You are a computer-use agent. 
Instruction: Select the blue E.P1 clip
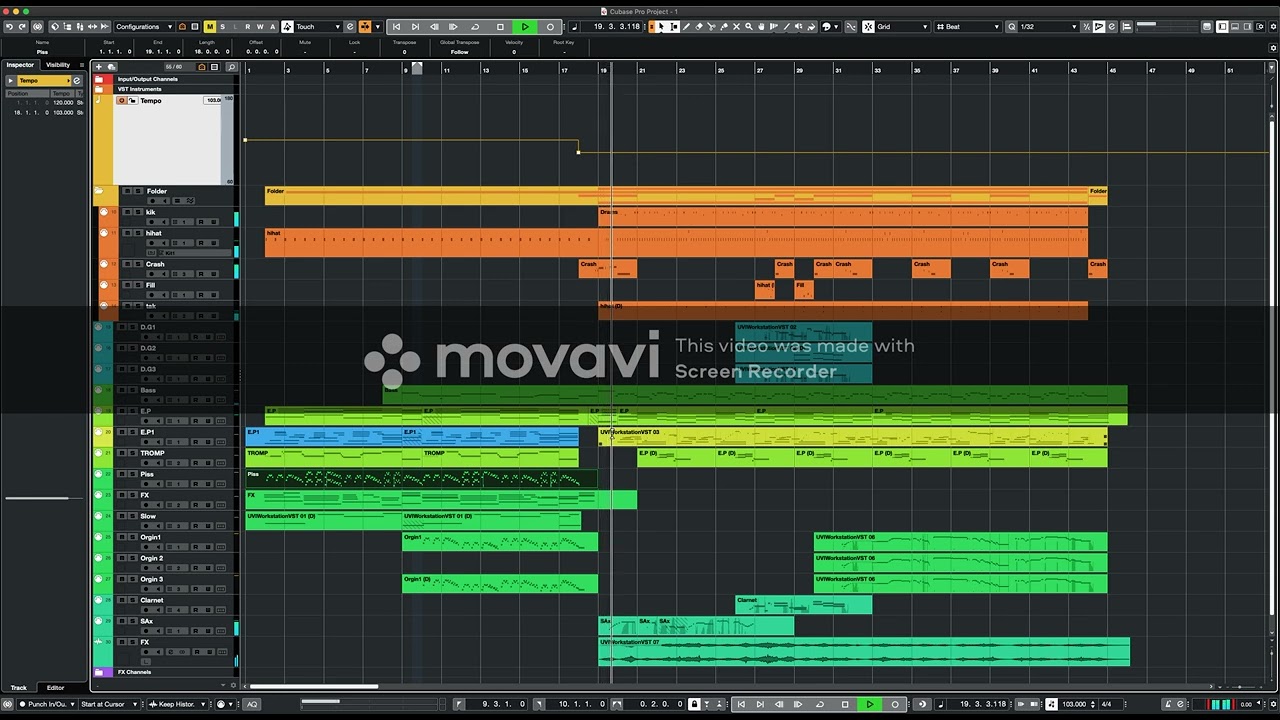324,437
